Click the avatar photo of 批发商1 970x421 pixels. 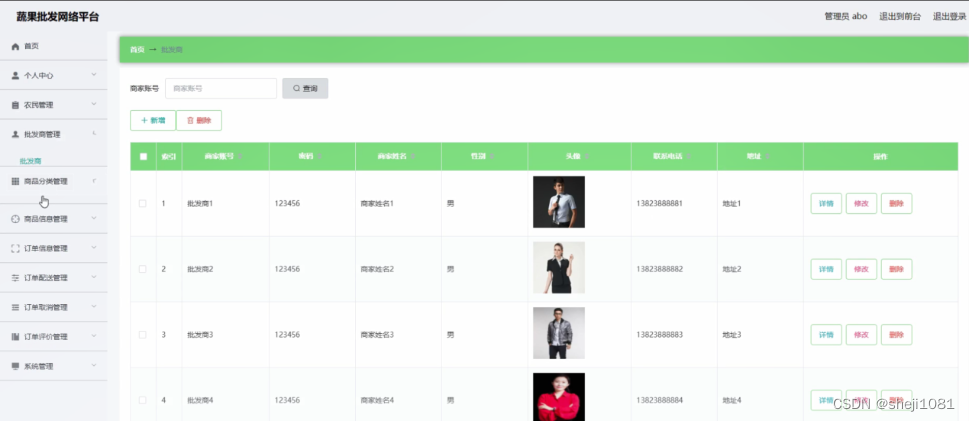559,202
